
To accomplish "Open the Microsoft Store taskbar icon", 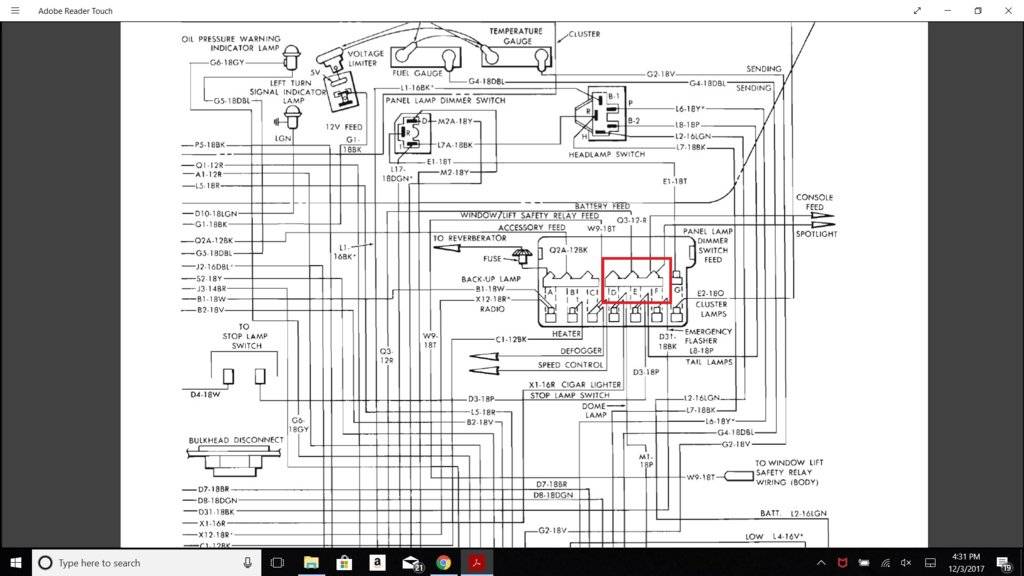I will click(x=344, y=562).
